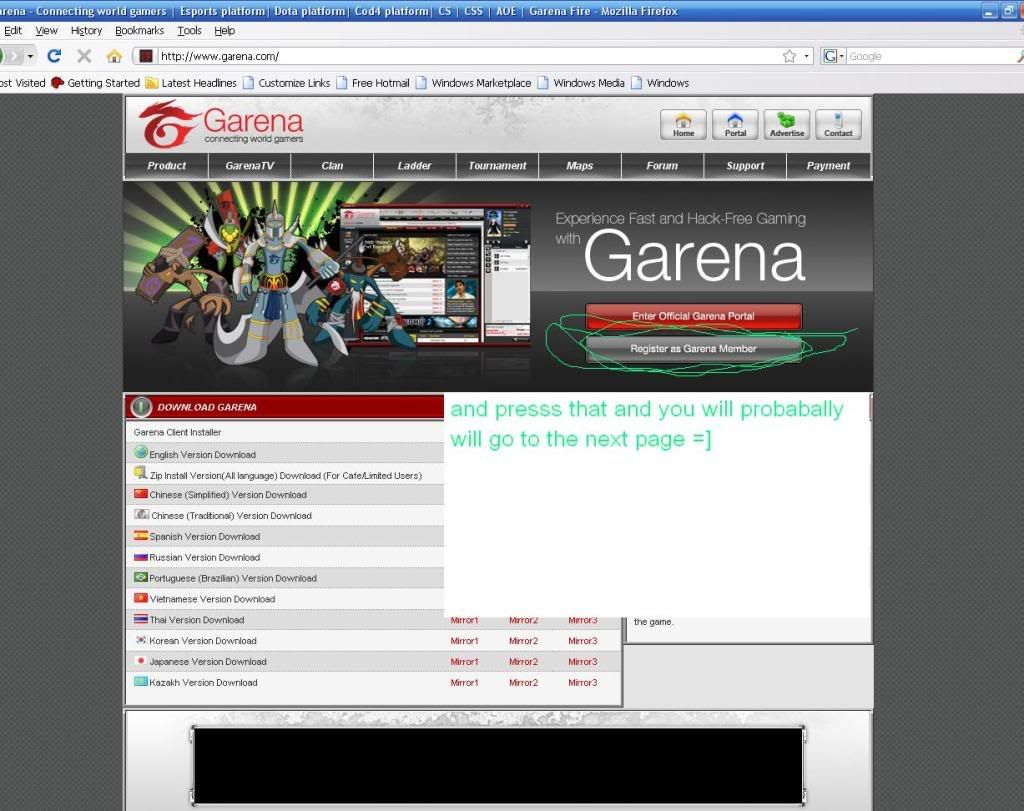Click Enter Official Garena Portal button
This screenshot has height=811, width=1024.
click(694, 316)
